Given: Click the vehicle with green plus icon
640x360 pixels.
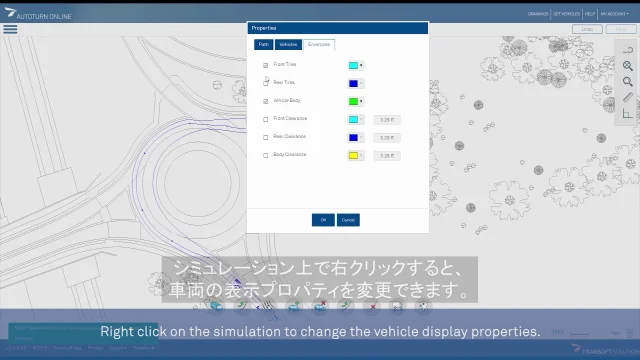Looking at the screenshot, I should (x=294, y=306).
